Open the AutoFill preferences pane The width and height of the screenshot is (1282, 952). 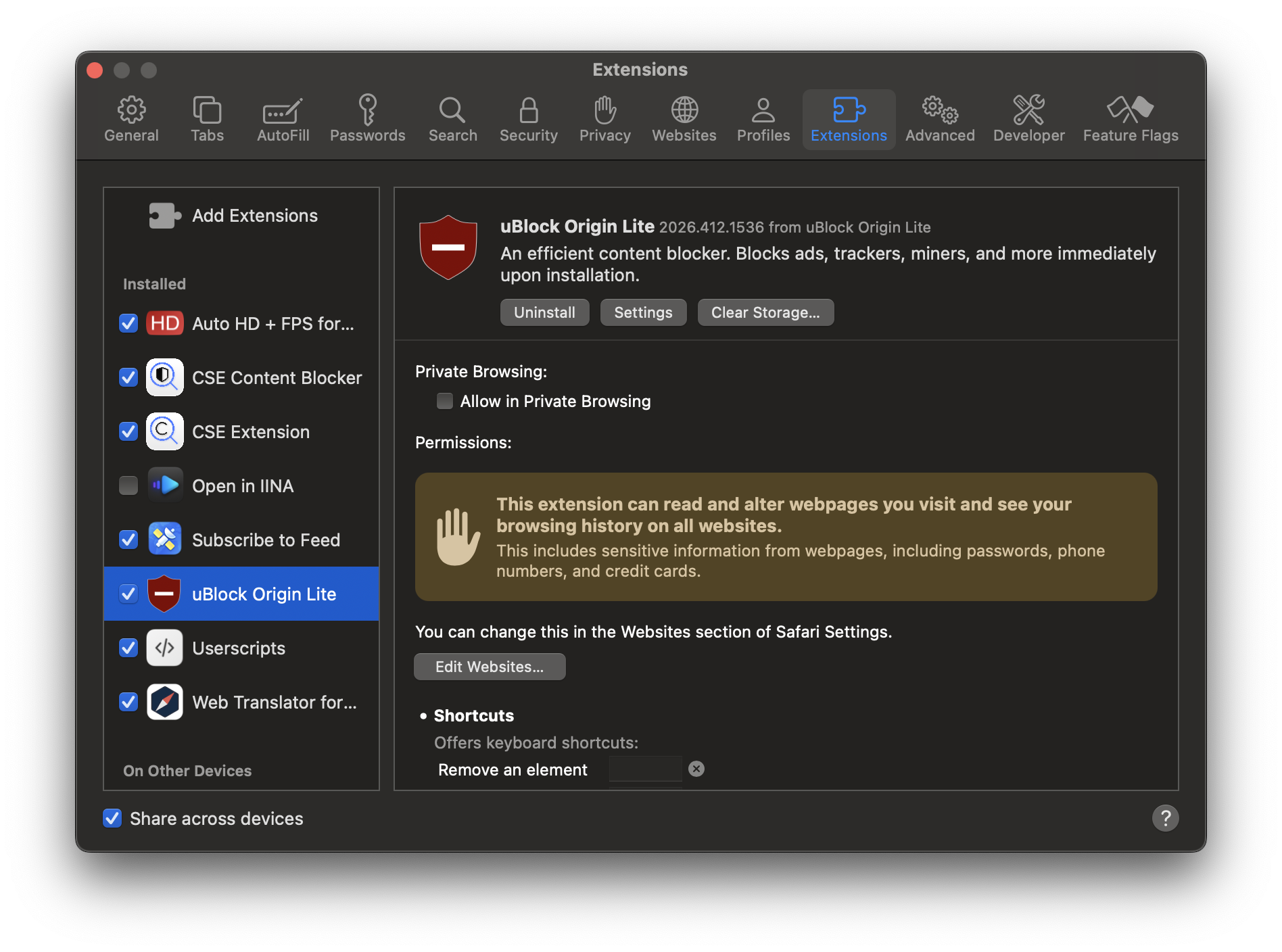point(283,118)
